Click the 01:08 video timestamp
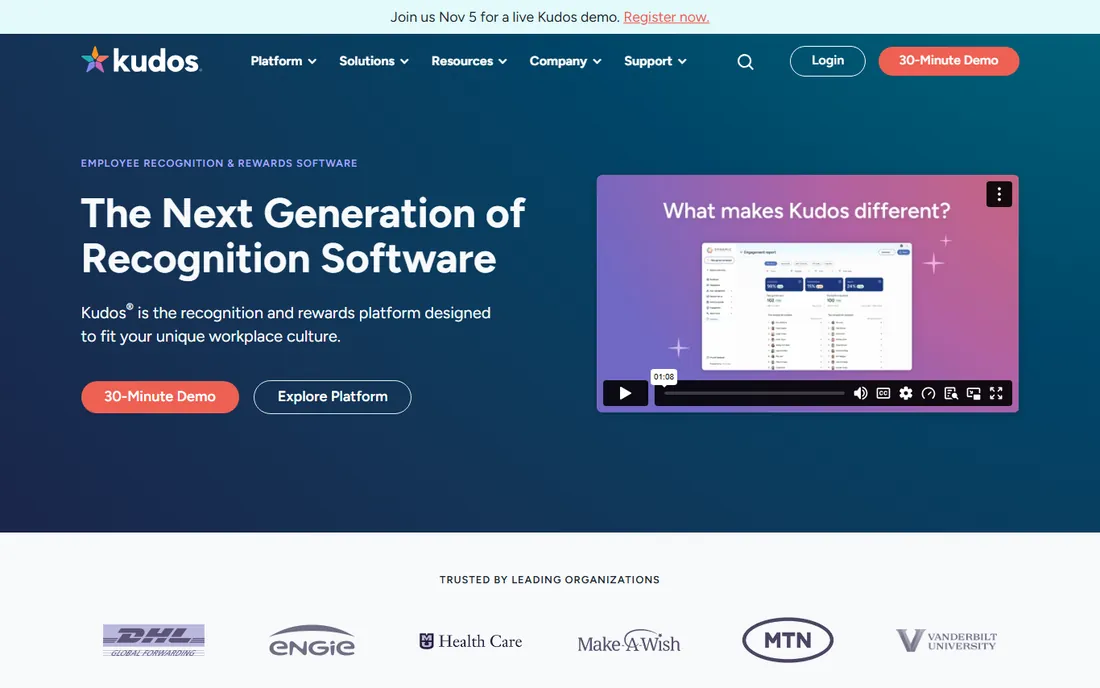This screenshot has width=1100, height=688. click(664, 377)
